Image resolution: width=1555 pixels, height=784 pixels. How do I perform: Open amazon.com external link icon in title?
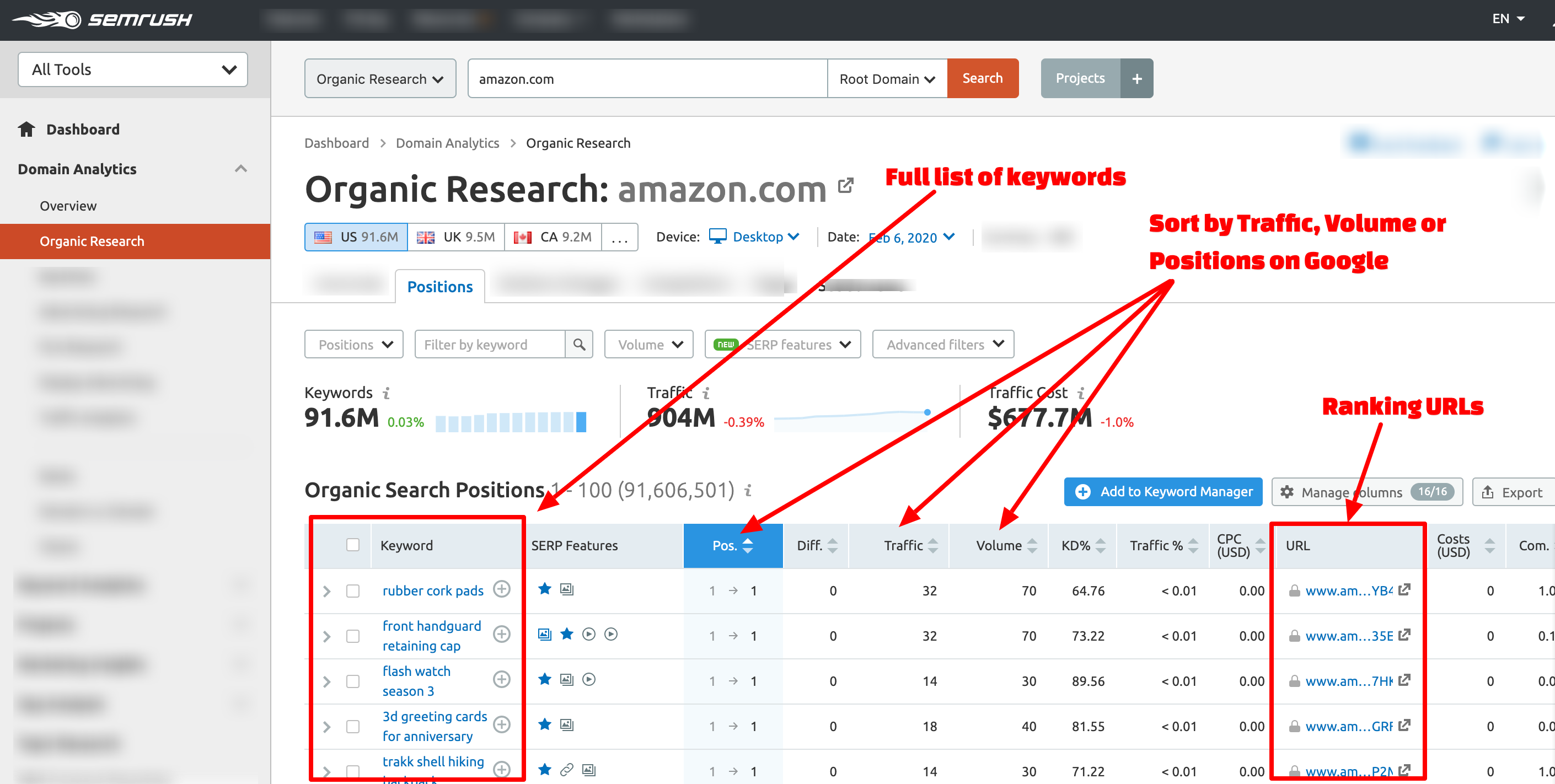click(x=845, y=186)
